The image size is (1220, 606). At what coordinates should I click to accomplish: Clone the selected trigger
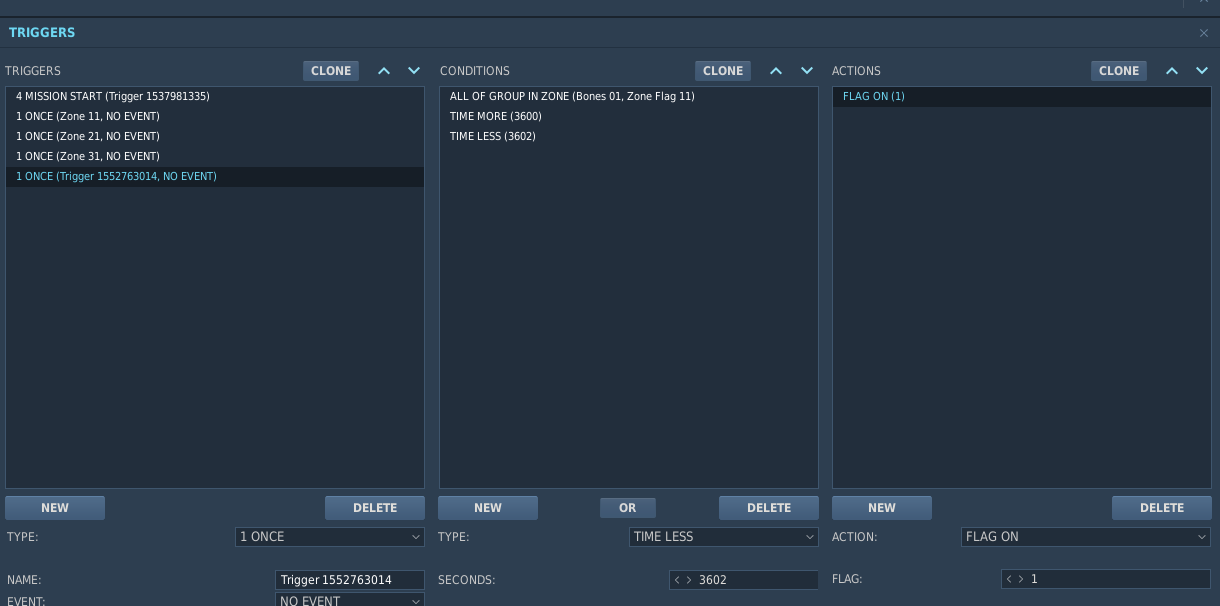(331, 71)
